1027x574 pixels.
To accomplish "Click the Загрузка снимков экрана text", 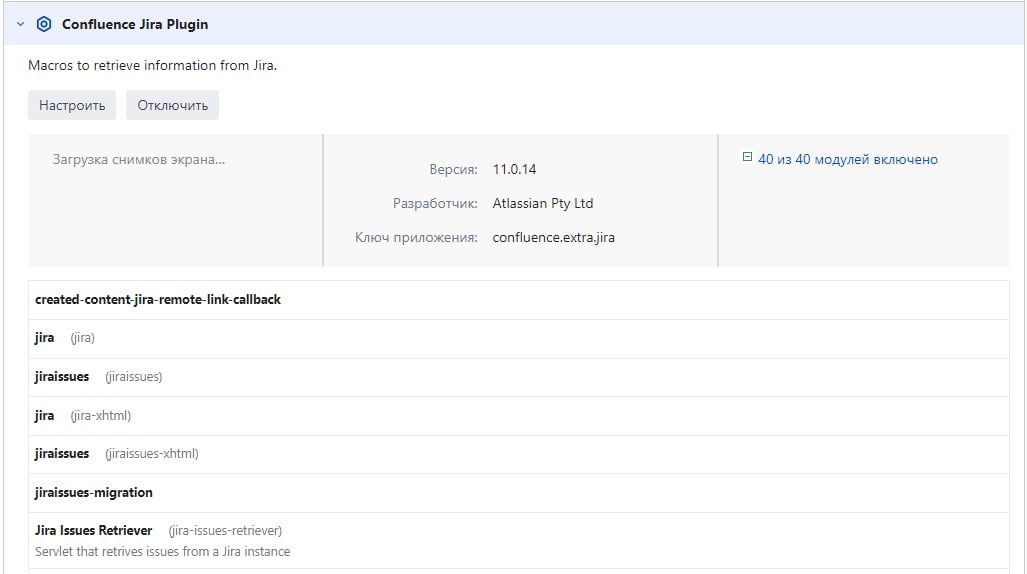I will [x=139, y=159].
